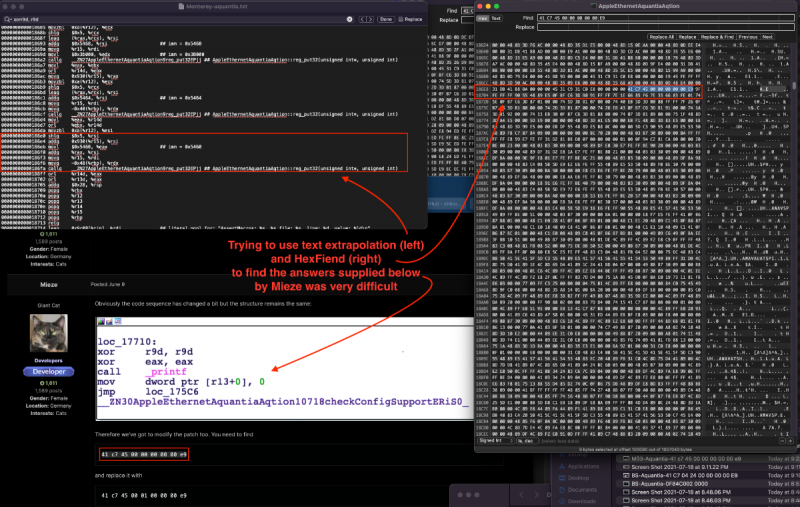Click the Applications icon in Finder sidebar
This screenshot has width=800, height=507.
(x=562, y=466)
